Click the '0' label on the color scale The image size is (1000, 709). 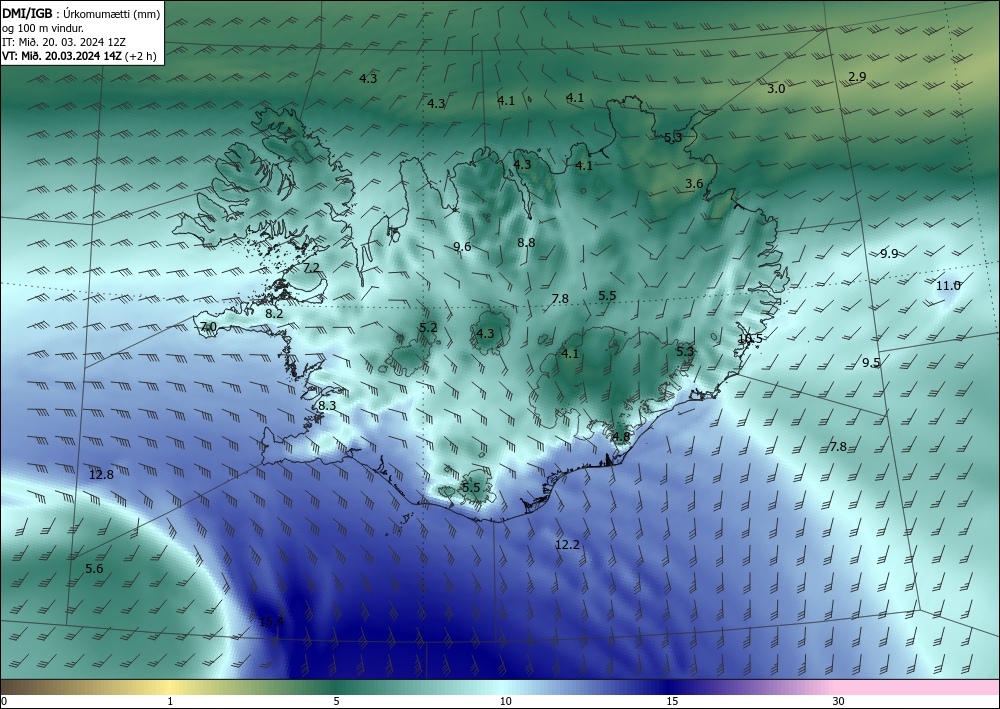pyautogui.click(x=4, y=701)
